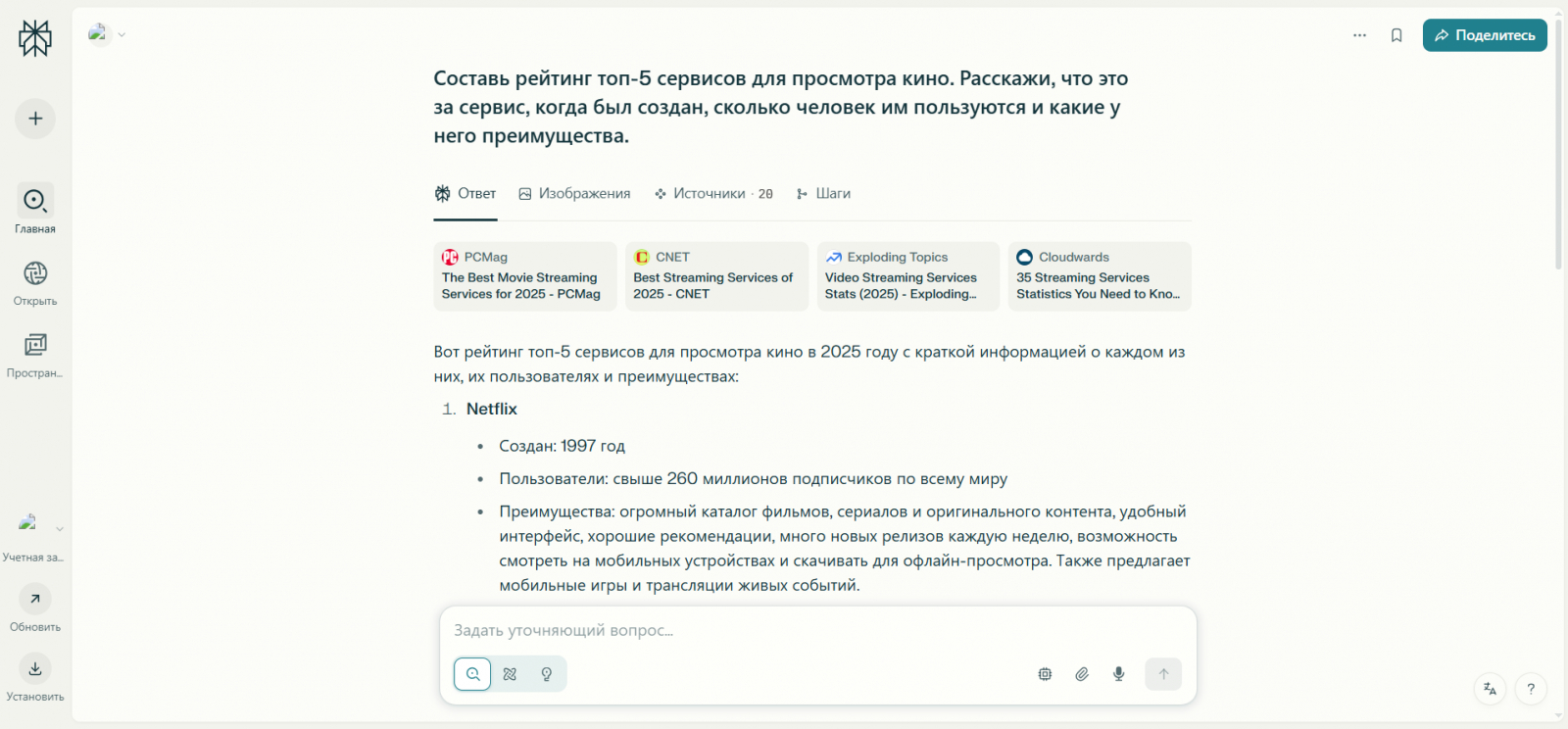The image size is (1568, 729).
Task: Click the Установить download icon
Action: coord(35,668)
